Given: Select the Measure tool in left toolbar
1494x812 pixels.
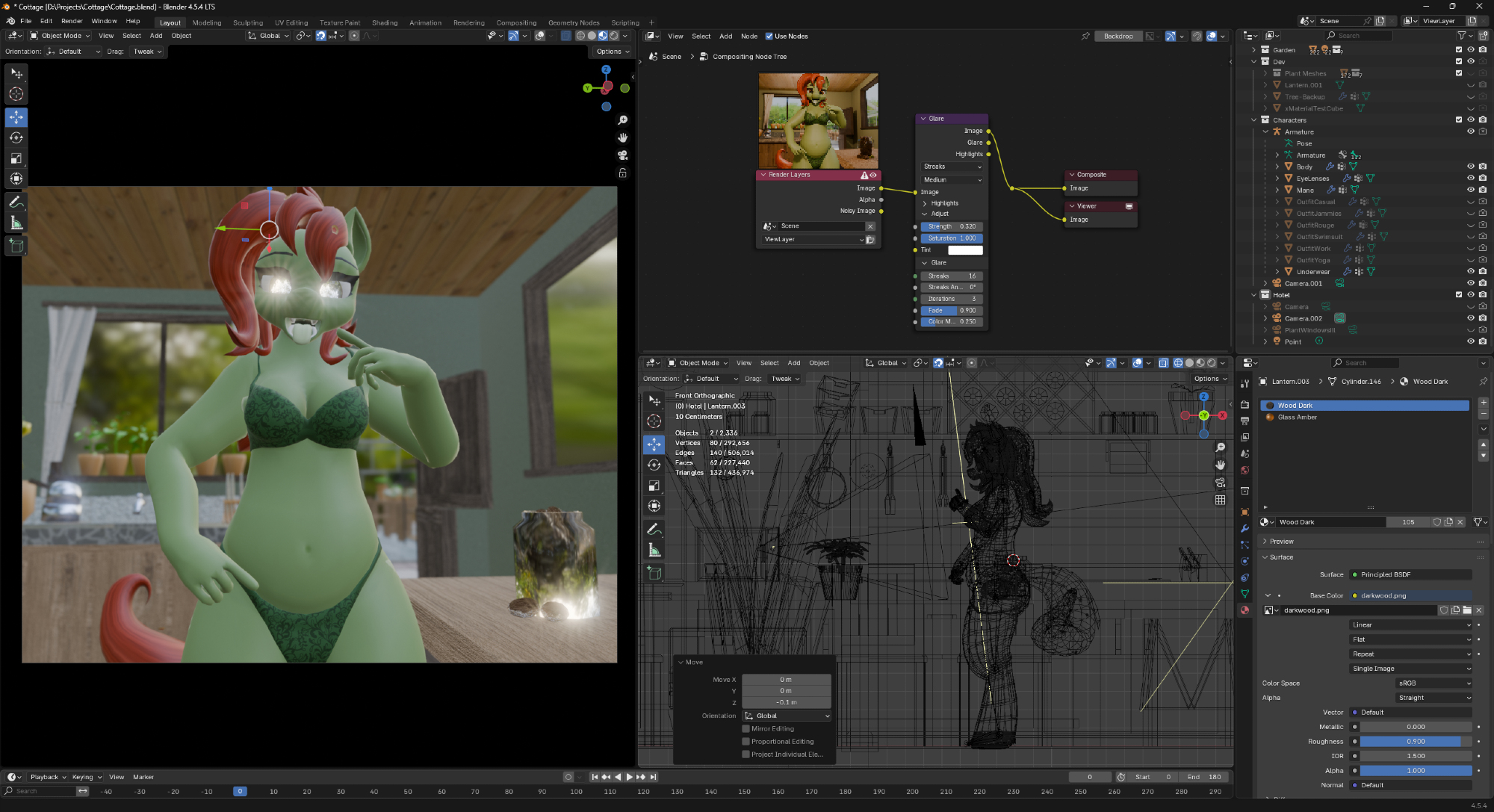Looking at the screenshot, I should click(16, 223).
